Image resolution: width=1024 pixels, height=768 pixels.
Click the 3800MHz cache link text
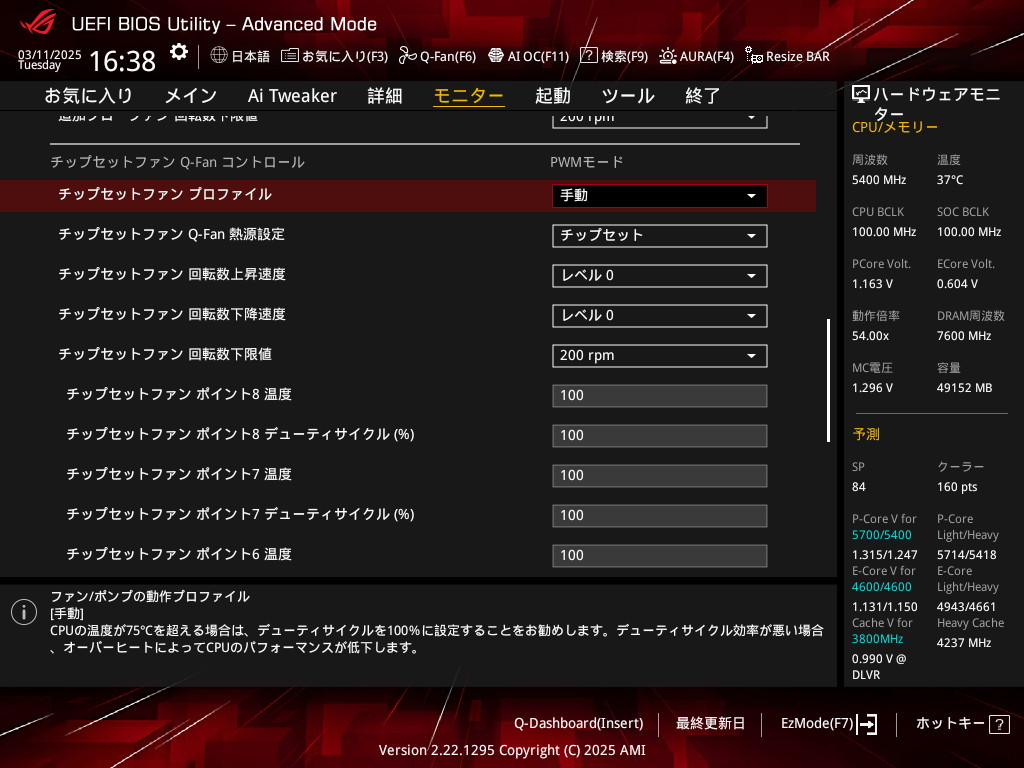pyautogui.click(x=877, y=639)
